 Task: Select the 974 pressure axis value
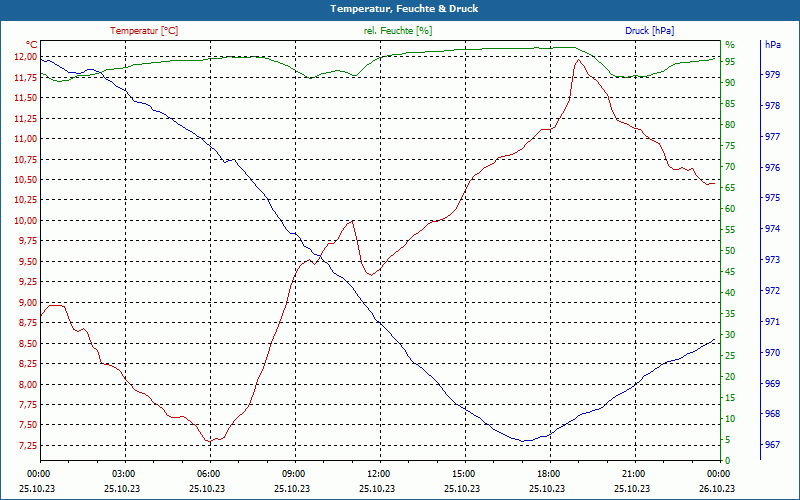(x=773, y=228)
